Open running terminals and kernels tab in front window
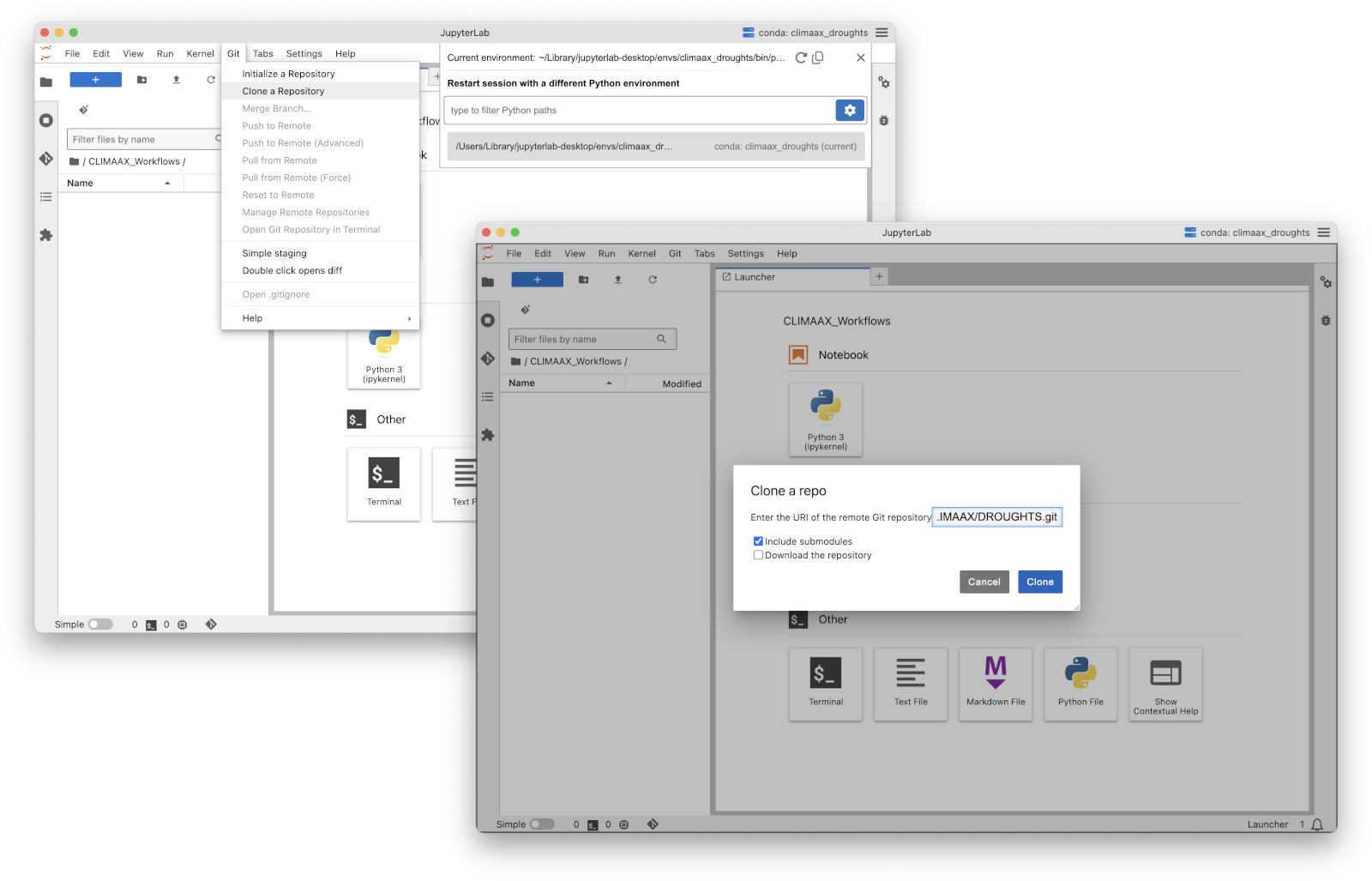The image size is (1372, 881). tap(488, 320)
